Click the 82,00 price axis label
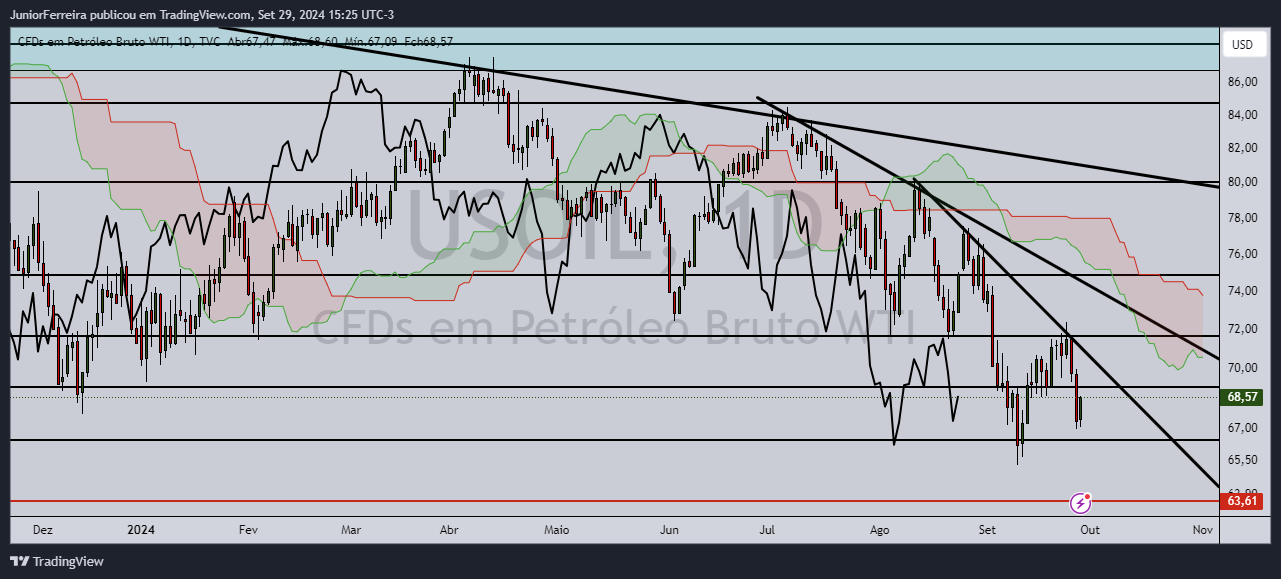 click(1242, 148)
